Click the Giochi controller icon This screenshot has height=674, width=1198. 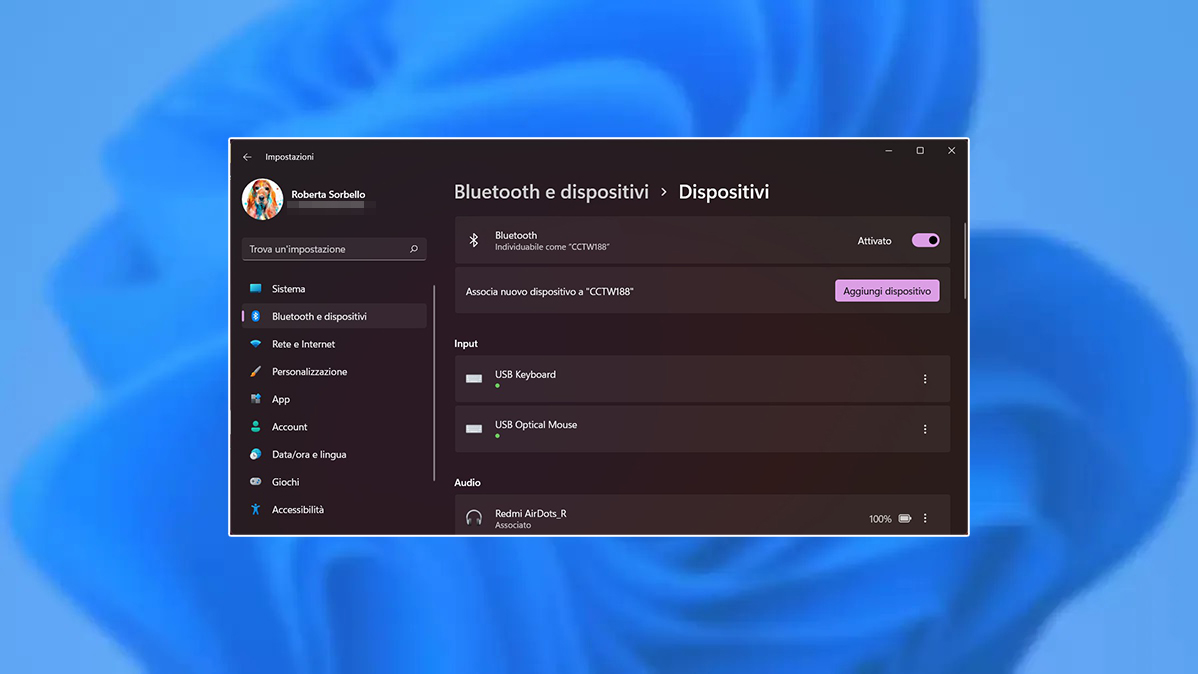point(256,482)
